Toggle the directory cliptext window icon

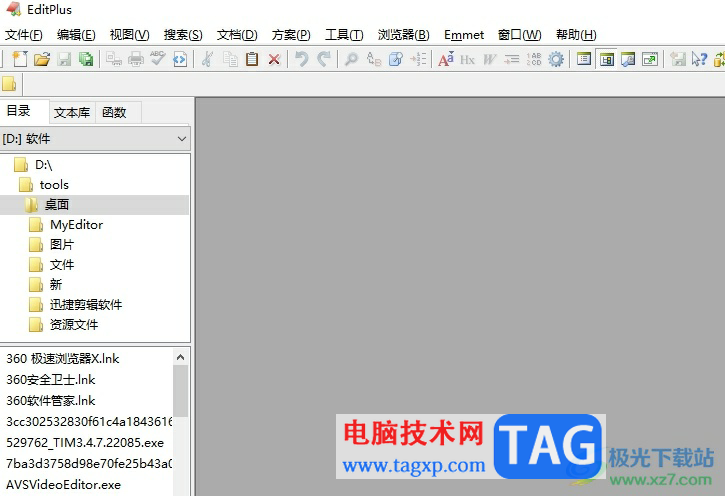[x=606, y=59]
